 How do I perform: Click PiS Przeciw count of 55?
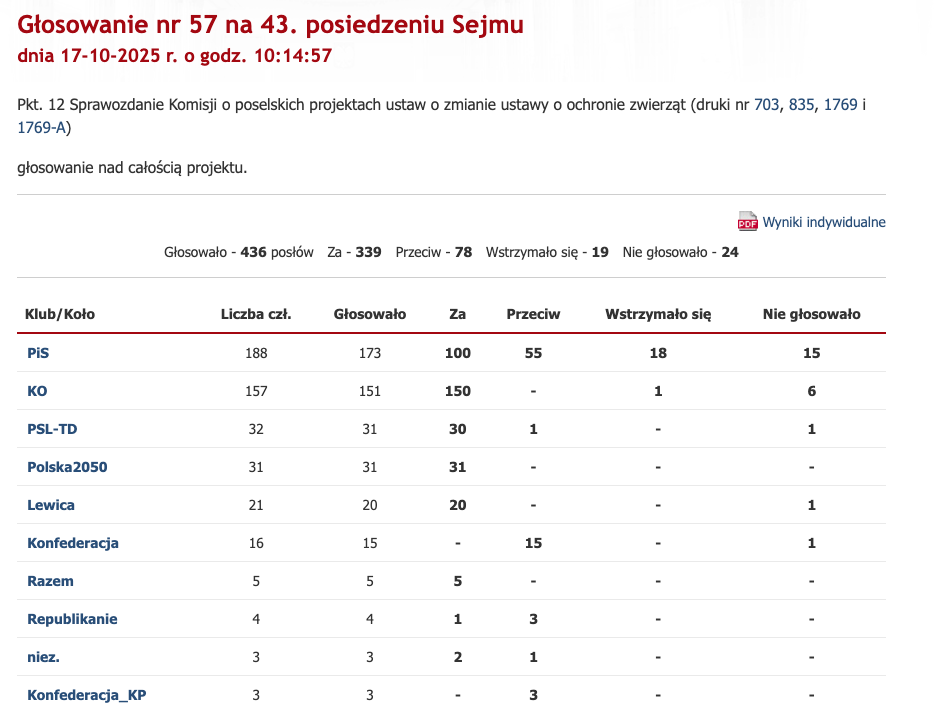pyautogui.click(x=533, y=353)
